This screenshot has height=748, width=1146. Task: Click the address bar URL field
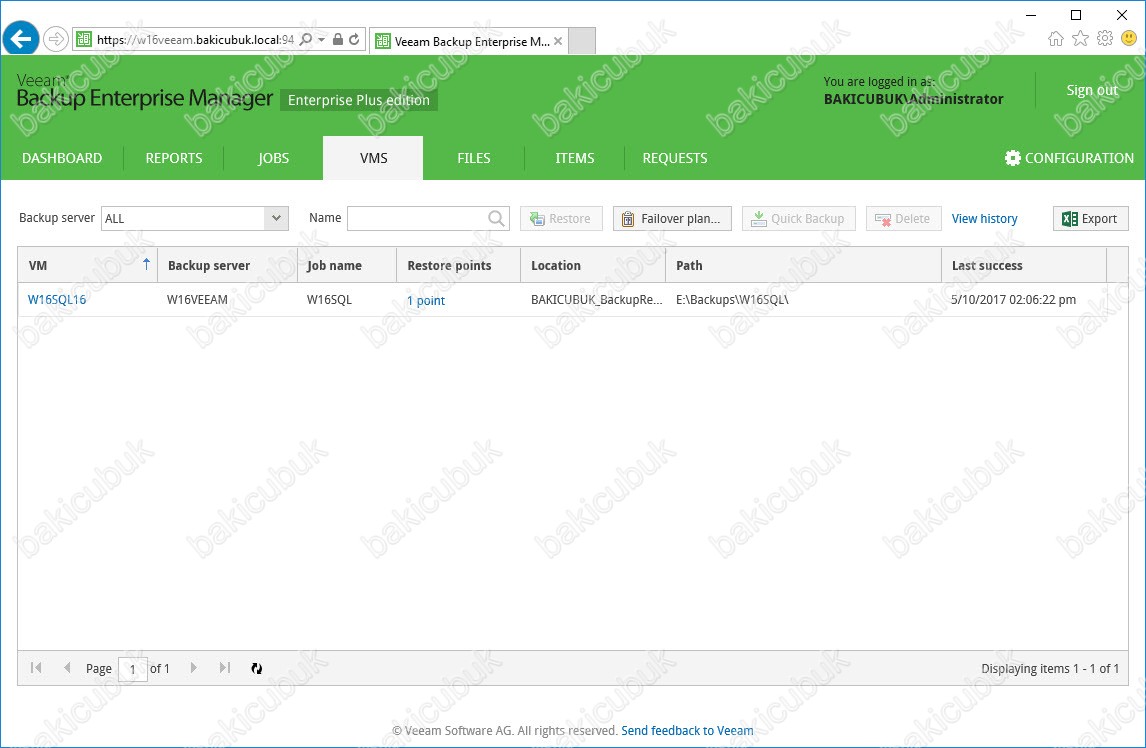pos(195,39)
